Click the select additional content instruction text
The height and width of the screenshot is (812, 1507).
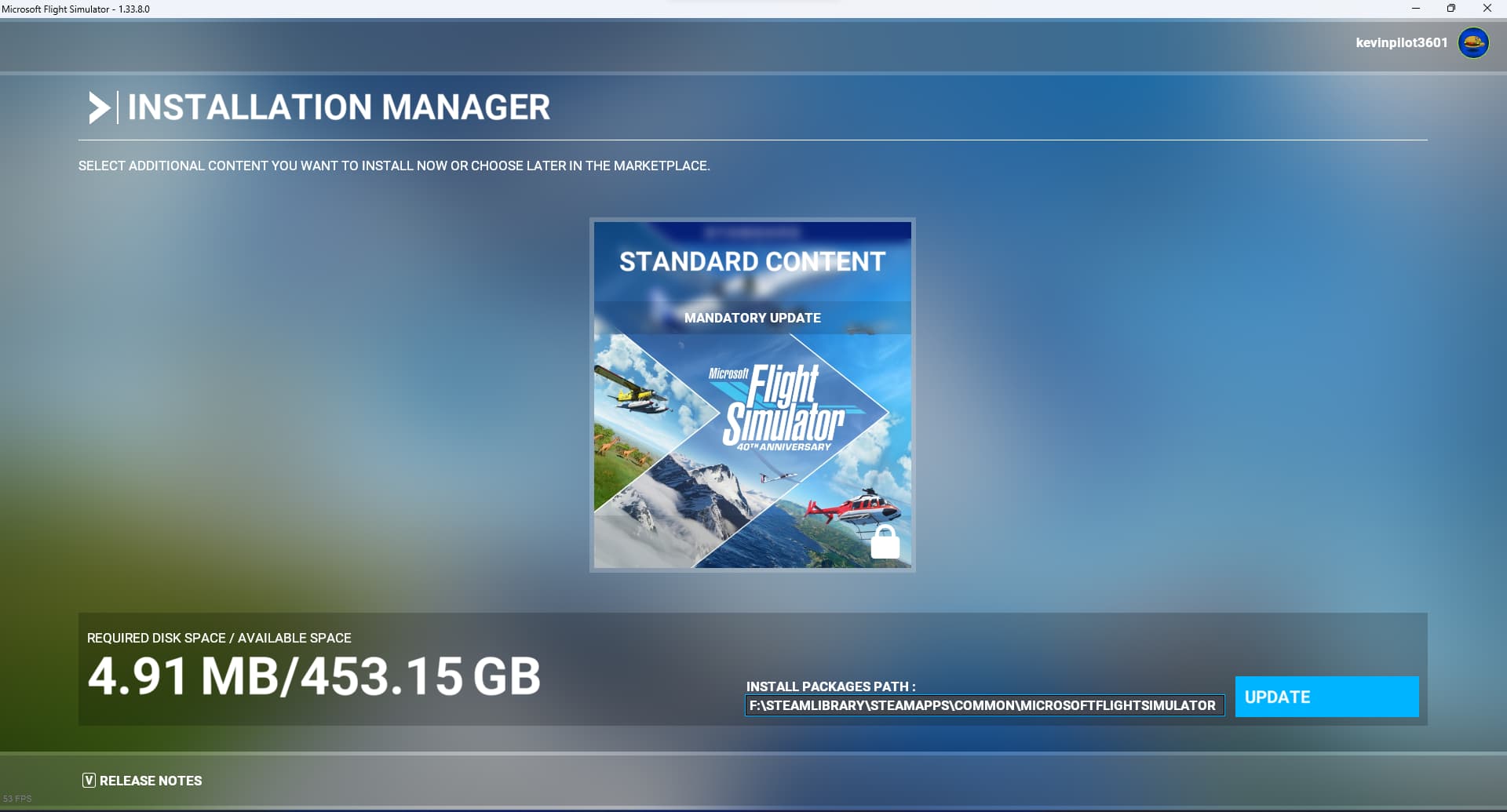point(394,166)
